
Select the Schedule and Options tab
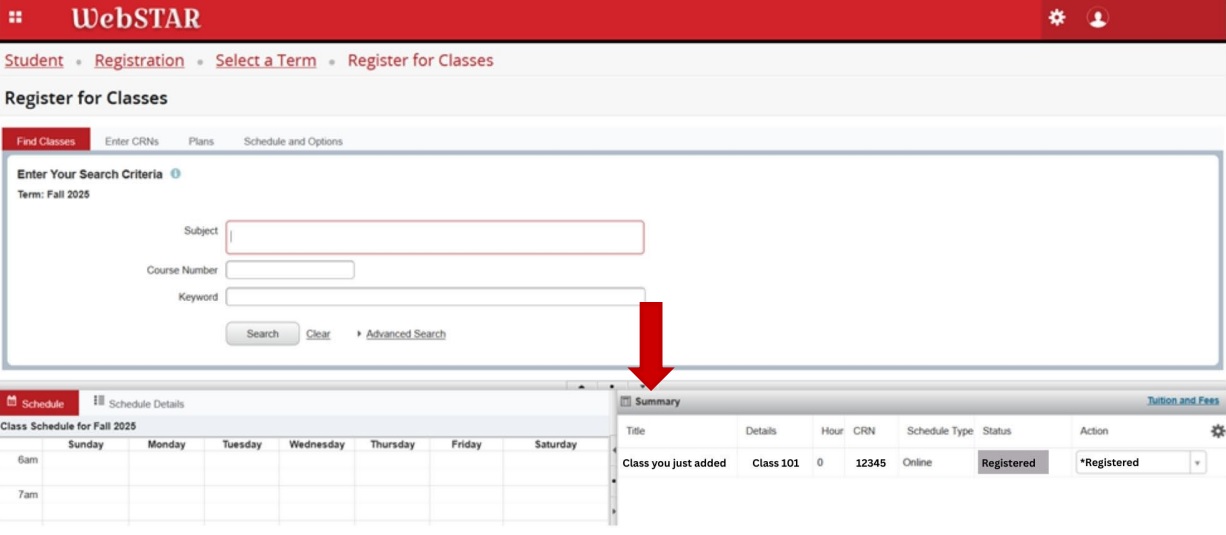tap(293, 142)
